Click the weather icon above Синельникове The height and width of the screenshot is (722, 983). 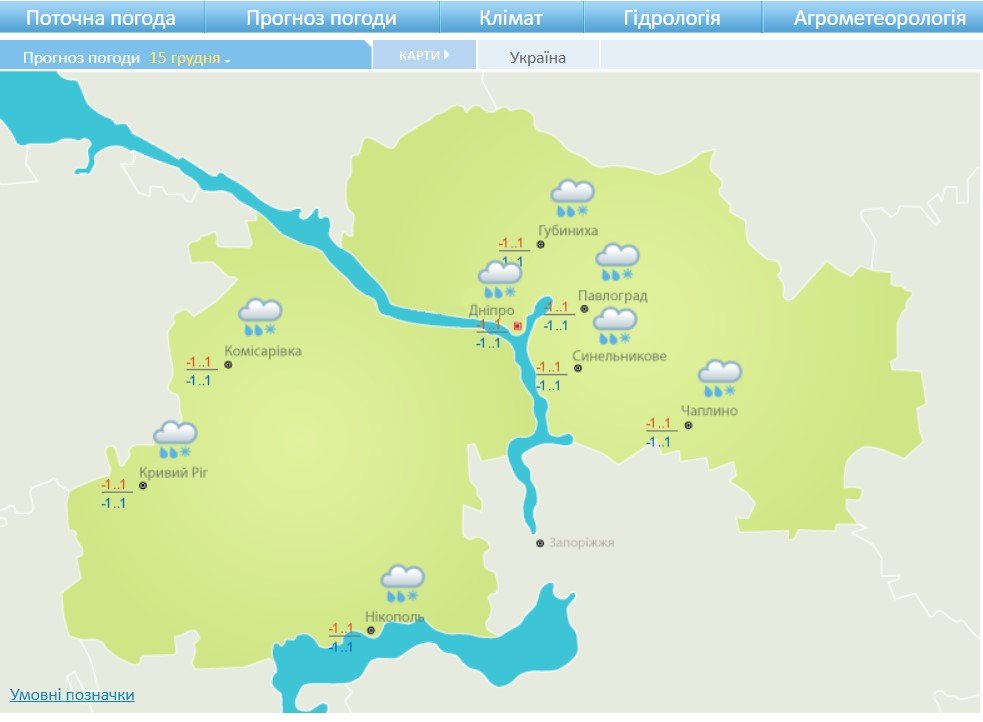(615, 326)
